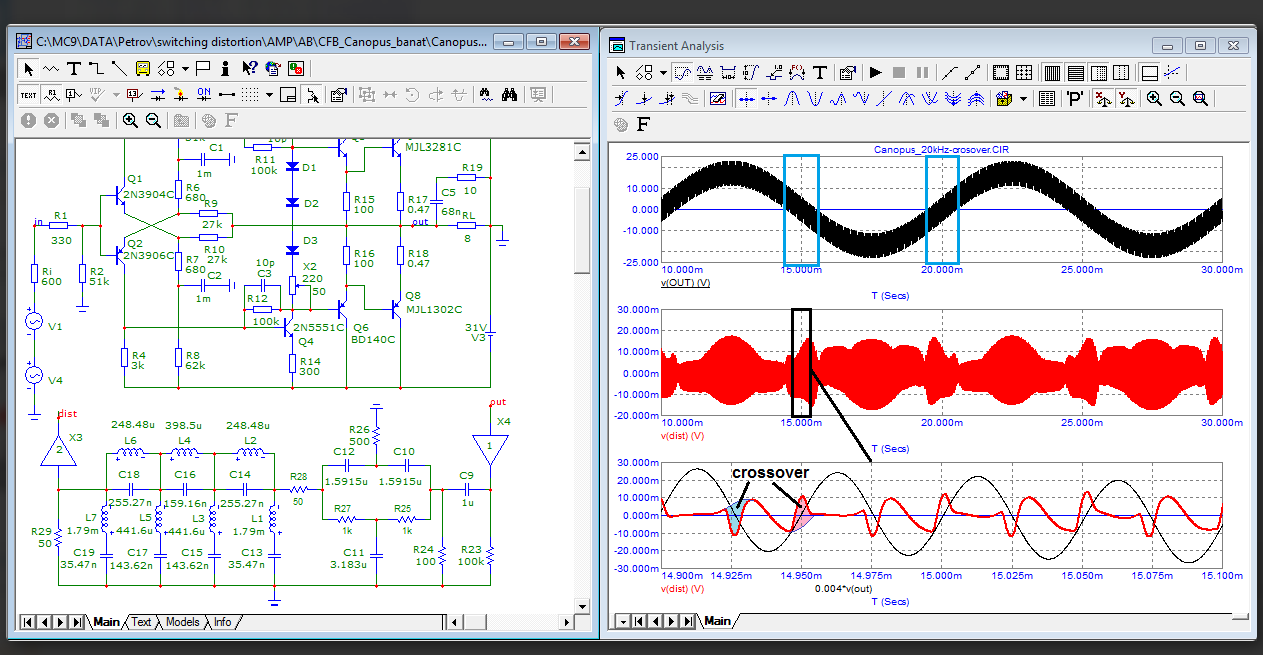The width and height of the screenshot is (1263, 655).
Task: Open the grid options dropdown arrow
Action: [271, 95]
